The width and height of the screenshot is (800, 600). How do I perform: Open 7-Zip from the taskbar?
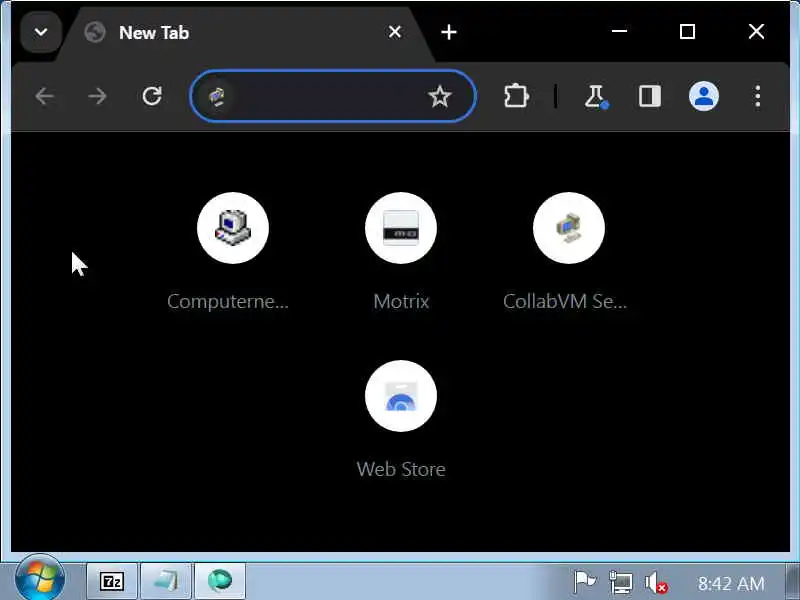tap(112, 581)
